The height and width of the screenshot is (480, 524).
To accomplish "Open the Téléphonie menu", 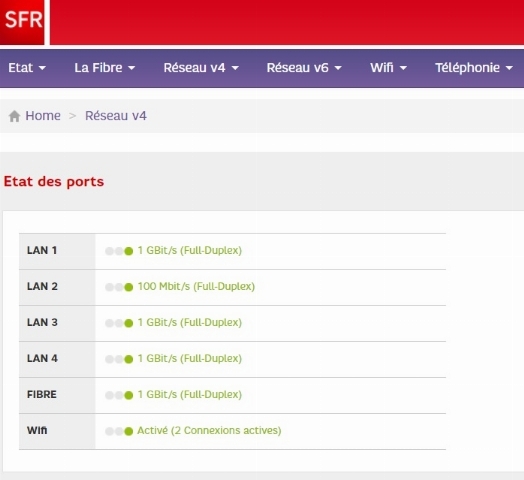I will coord(474,68).
